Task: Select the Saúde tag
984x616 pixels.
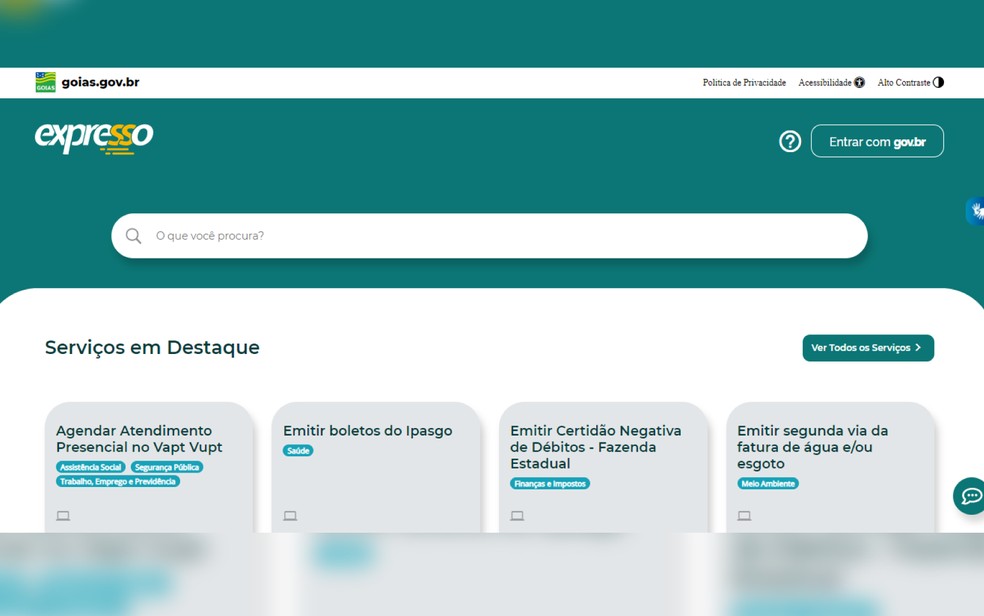Action: tap(298, 451)
